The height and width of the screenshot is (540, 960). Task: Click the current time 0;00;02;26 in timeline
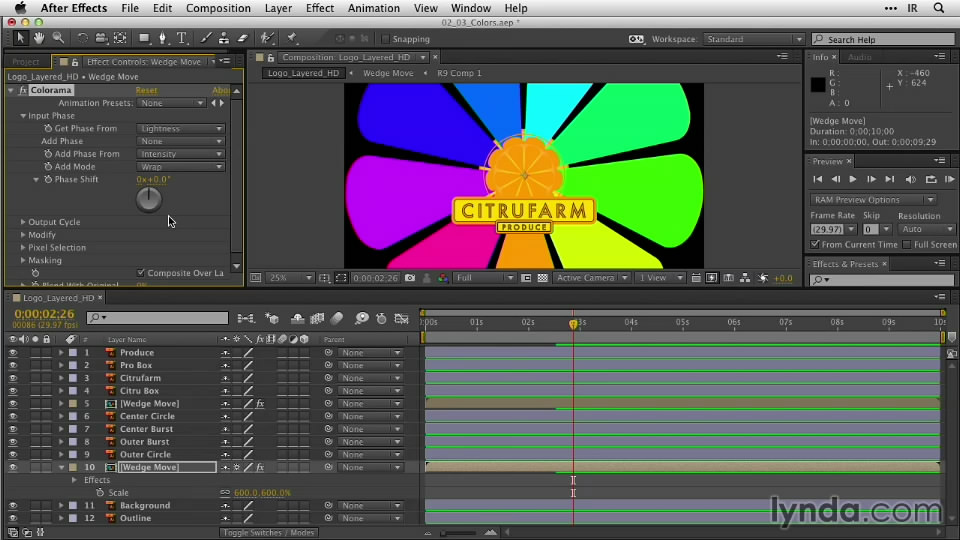point(44,313)
